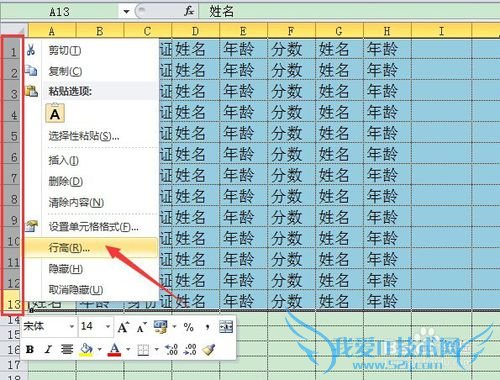This screenshot has width=500, height=380.
Task: Select column C header
Action: (x=147, y=31)
